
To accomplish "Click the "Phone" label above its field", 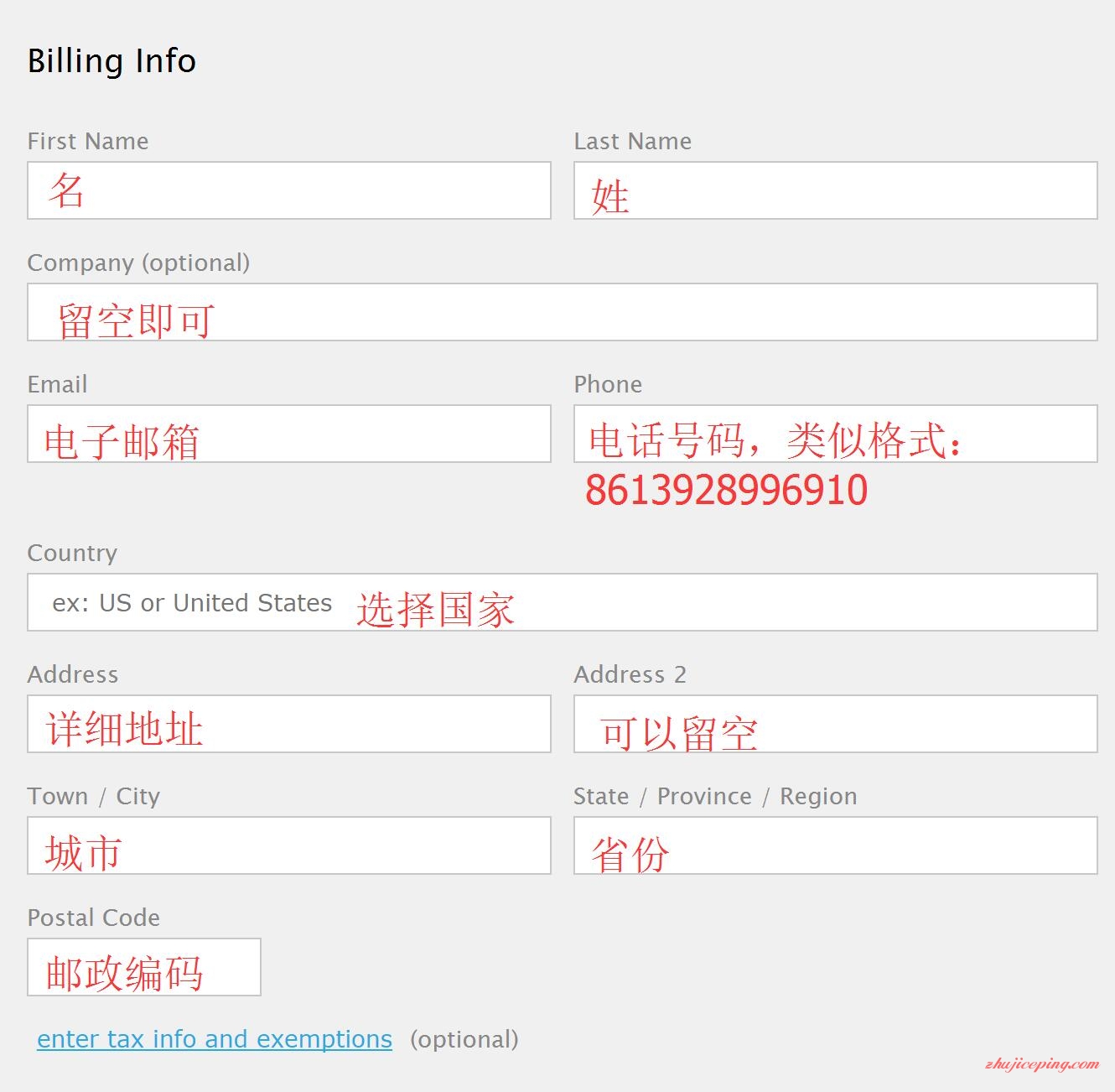I will click(x=608, y=384).
